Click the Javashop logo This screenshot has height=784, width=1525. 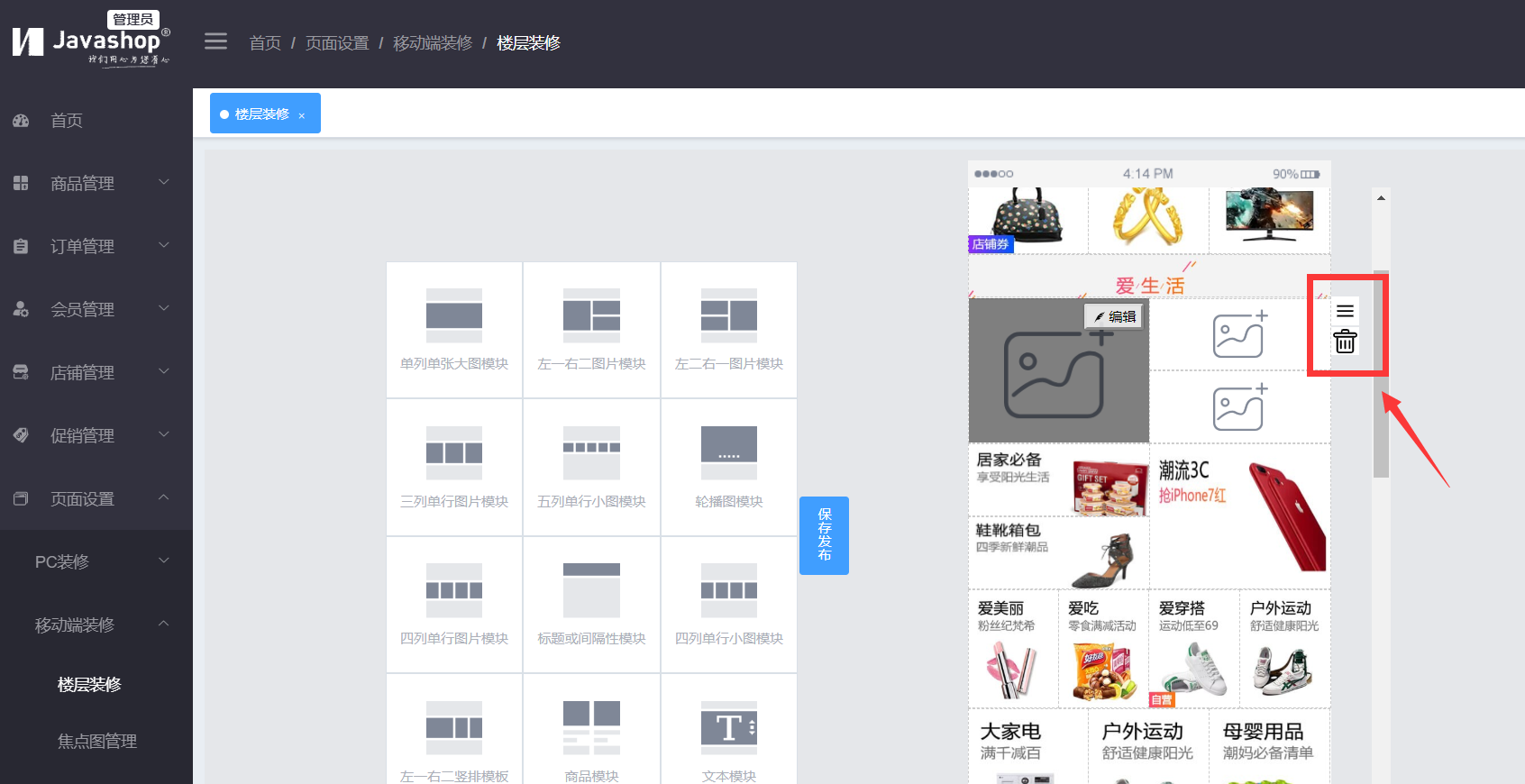(x=90, y=41)
